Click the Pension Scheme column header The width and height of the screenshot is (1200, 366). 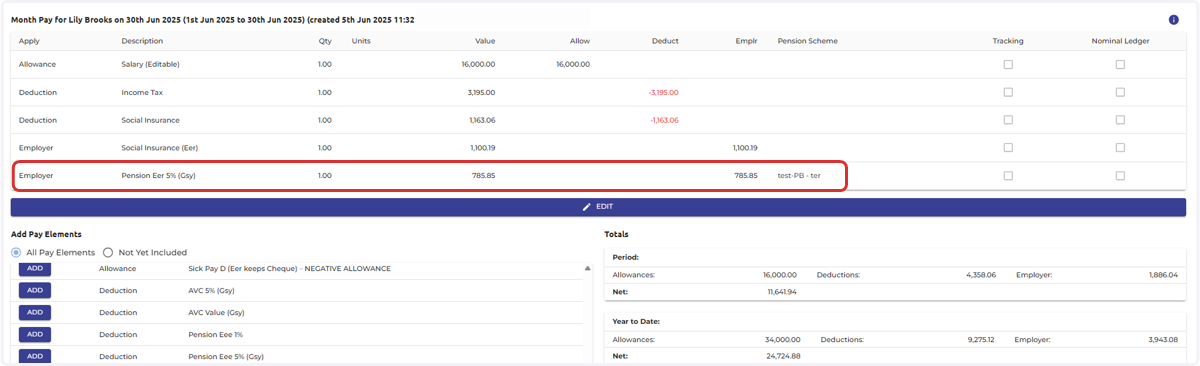point(808,41)
